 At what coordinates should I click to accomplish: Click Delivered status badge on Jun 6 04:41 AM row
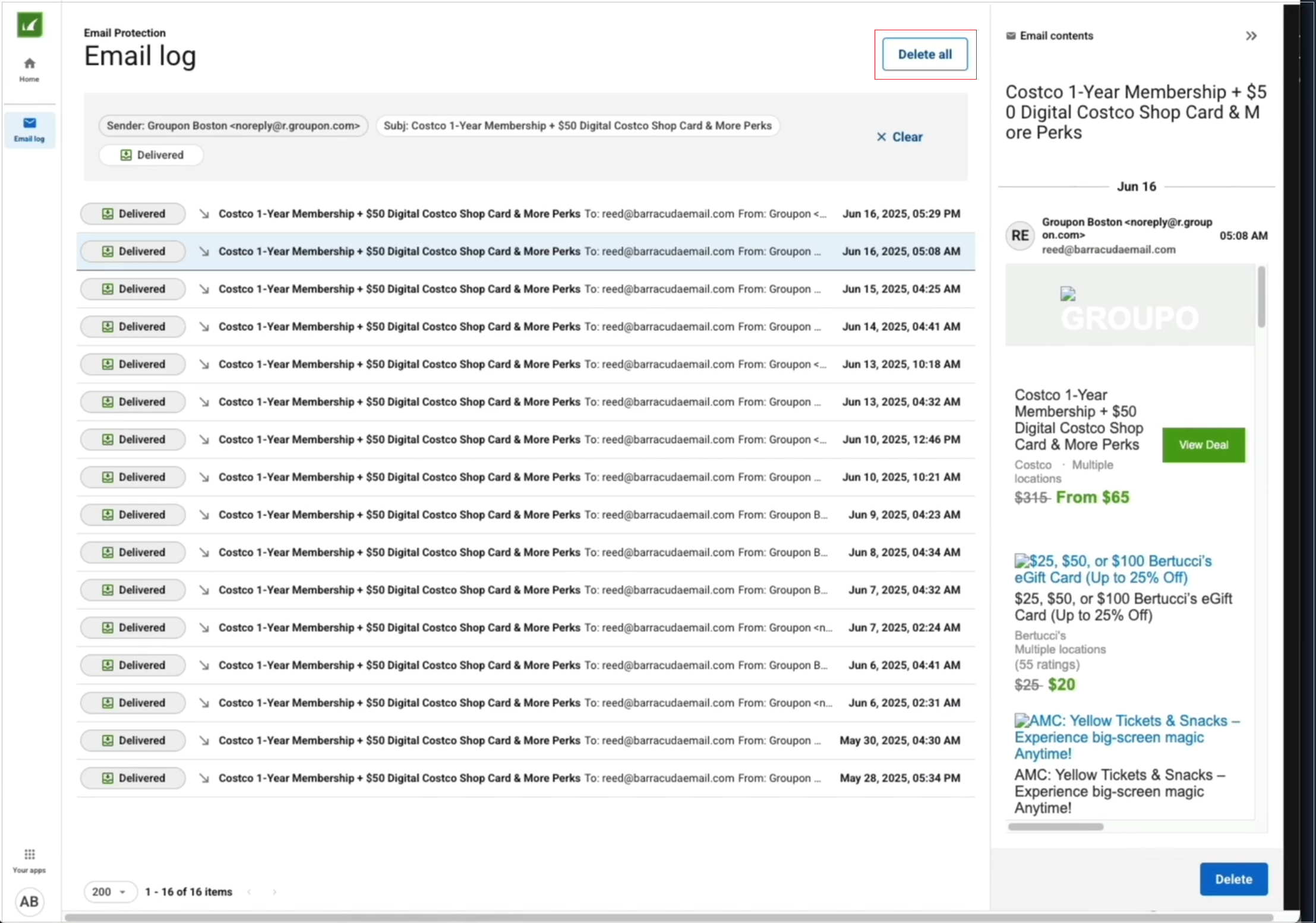[x=133, y=665]
